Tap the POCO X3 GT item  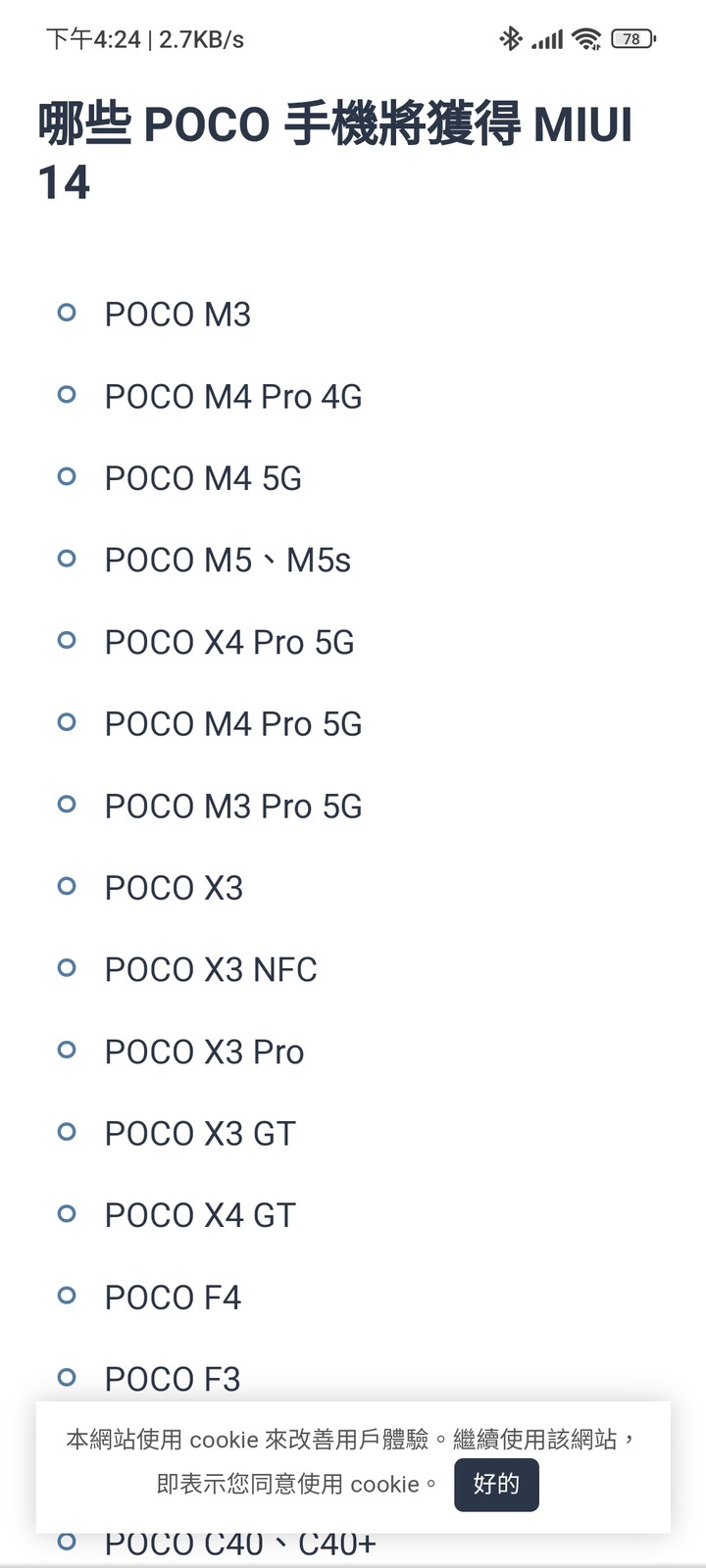(x=200, y=1134)
